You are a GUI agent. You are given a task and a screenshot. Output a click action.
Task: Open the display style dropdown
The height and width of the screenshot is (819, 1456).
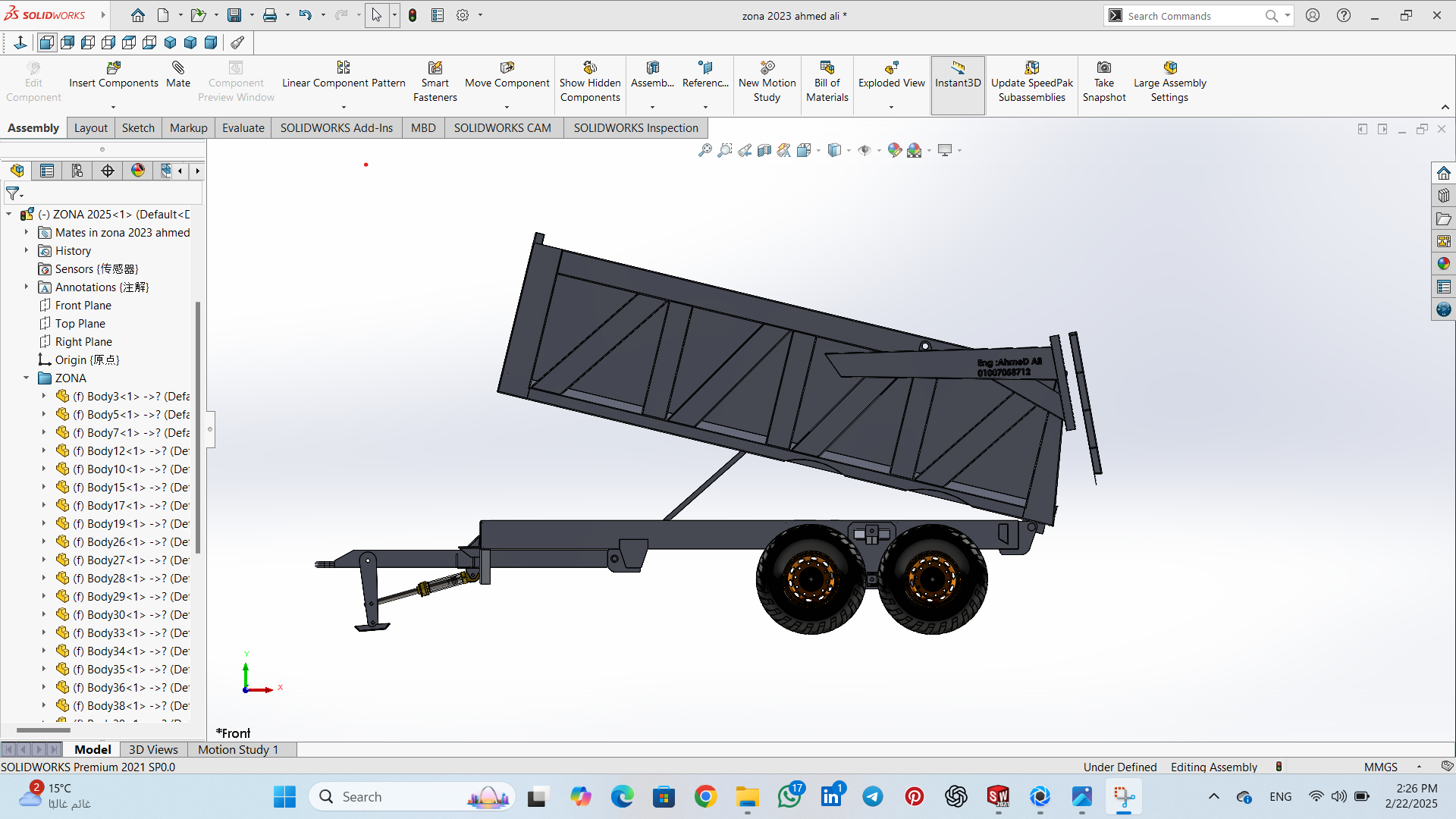click(849, 150)
